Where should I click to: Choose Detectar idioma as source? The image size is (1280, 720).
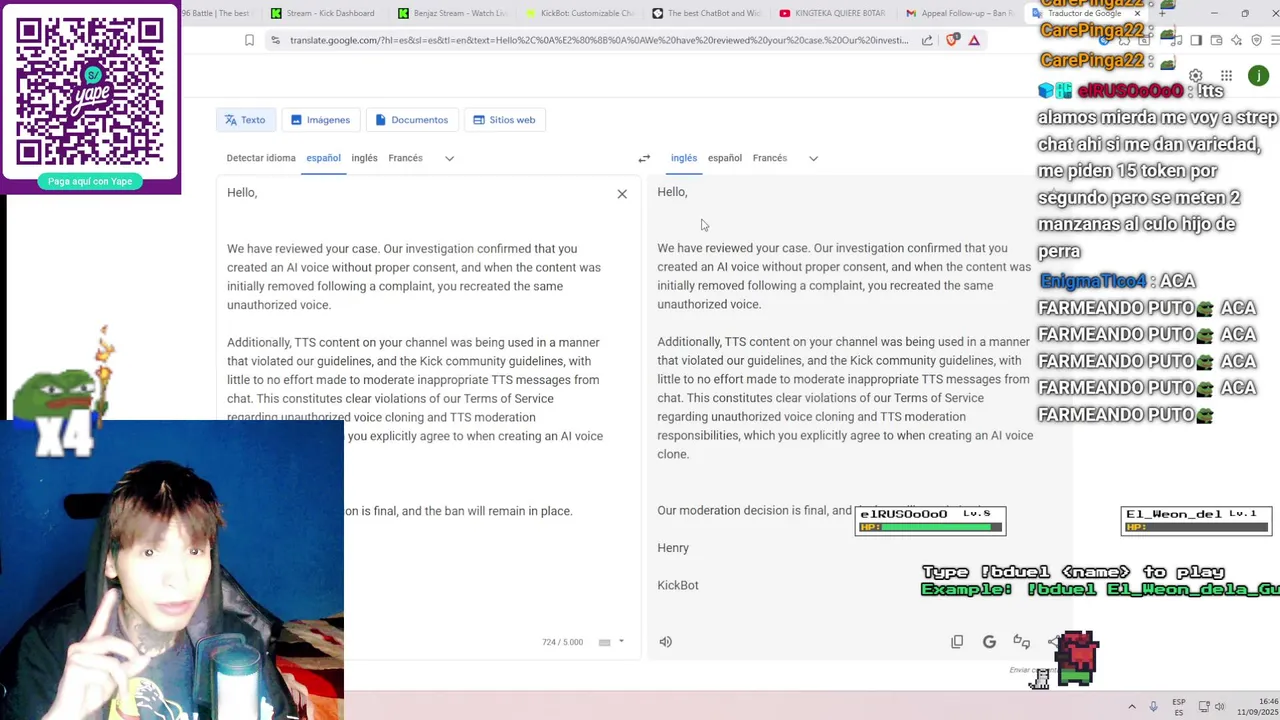click(x=261, y=158)
